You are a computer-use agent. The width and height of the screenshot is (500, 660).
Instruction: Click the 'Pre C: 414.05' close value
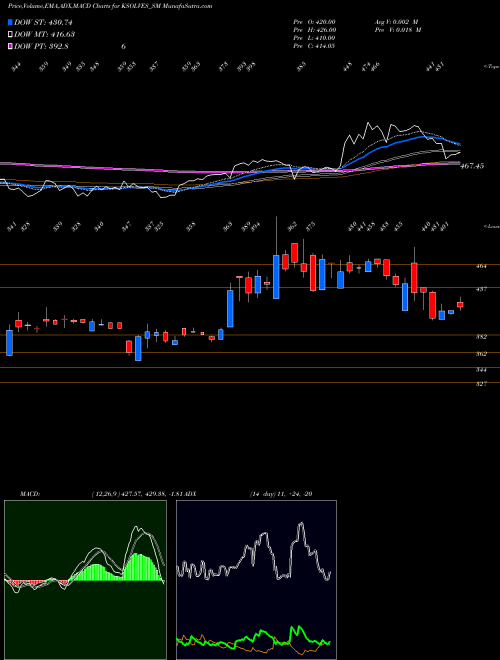pyautogui.click(x=314, y=46)
